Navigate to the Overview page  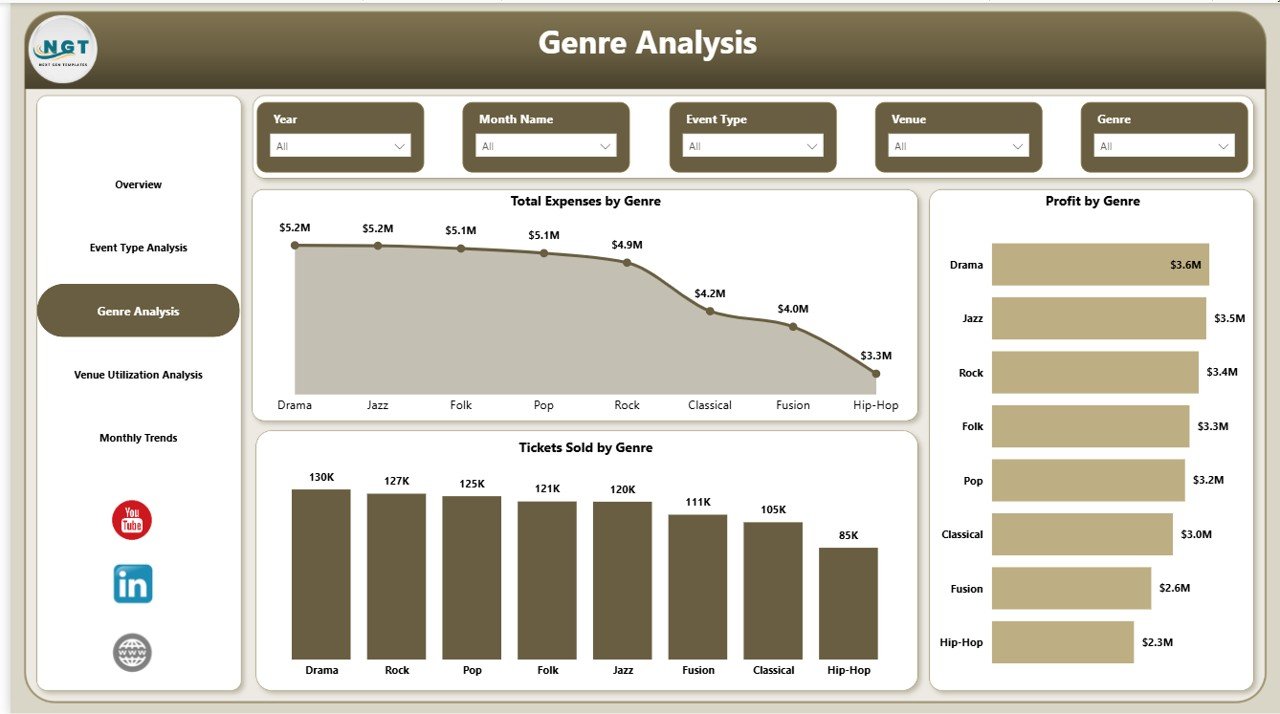point(138,184)
